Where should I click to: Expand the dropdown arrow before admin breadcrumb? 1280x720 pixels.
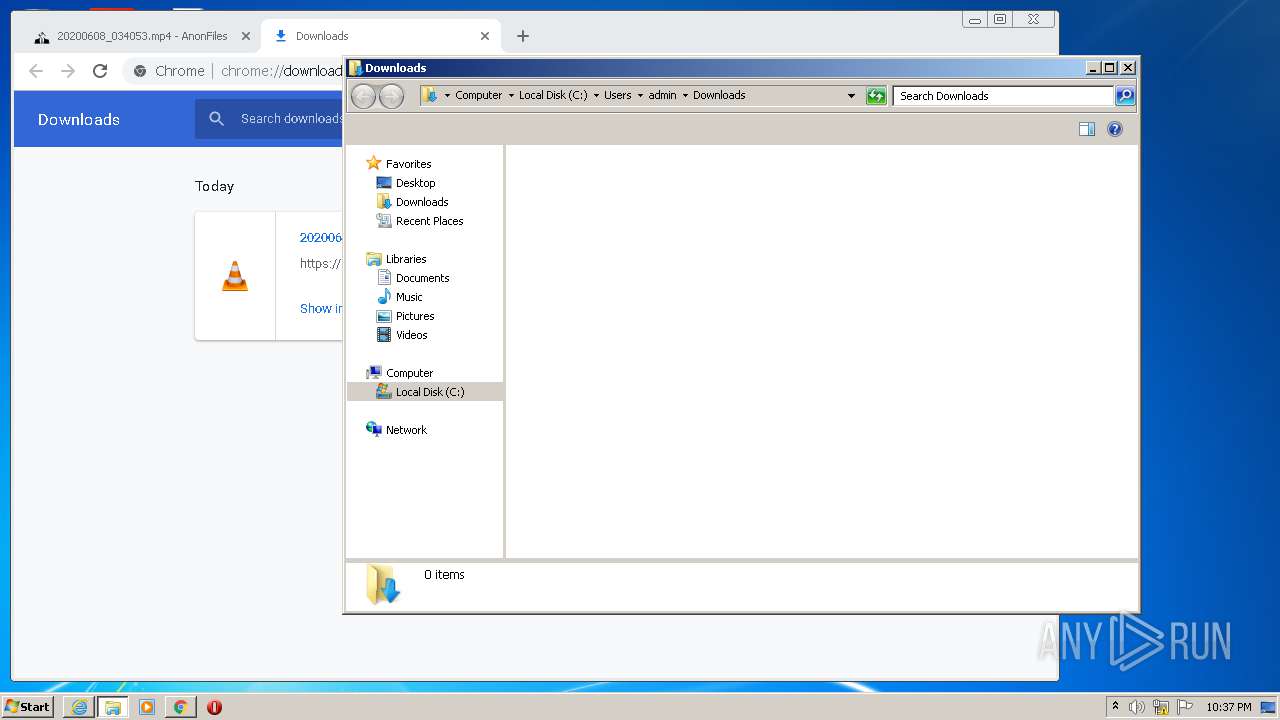[x=641, y=96]
